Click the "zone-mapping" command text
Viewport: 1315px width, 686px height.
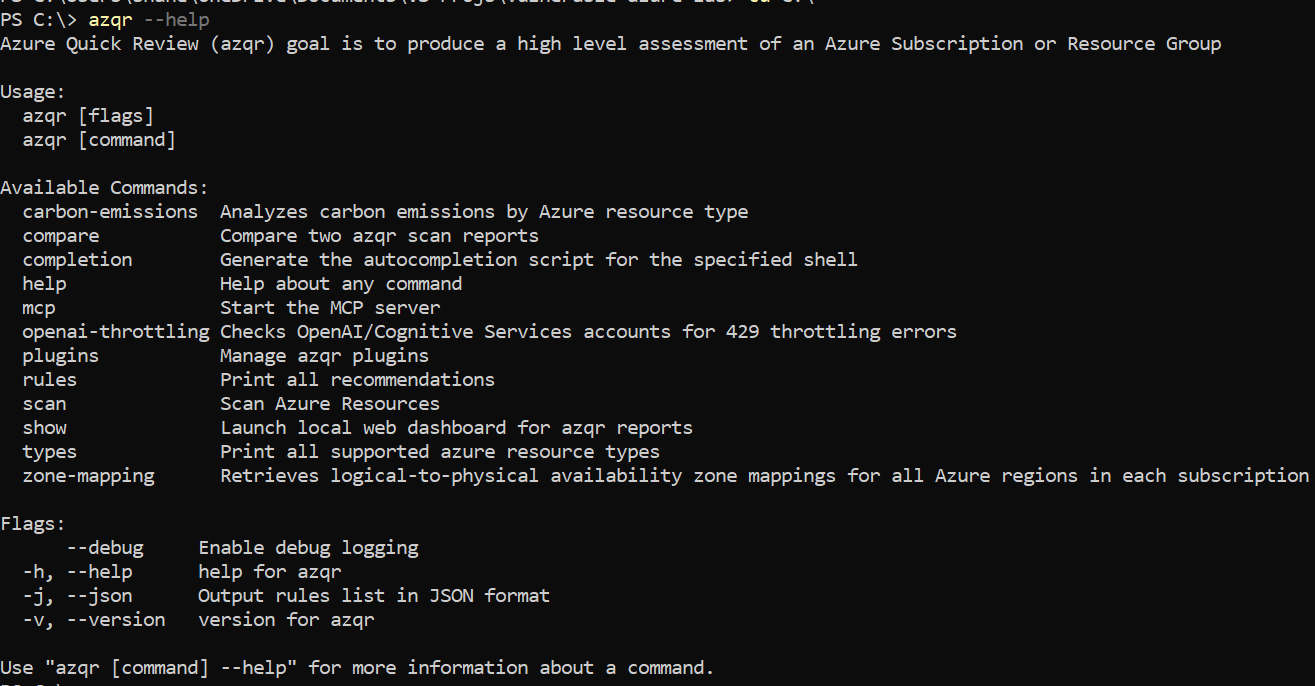tap(88, 476)
